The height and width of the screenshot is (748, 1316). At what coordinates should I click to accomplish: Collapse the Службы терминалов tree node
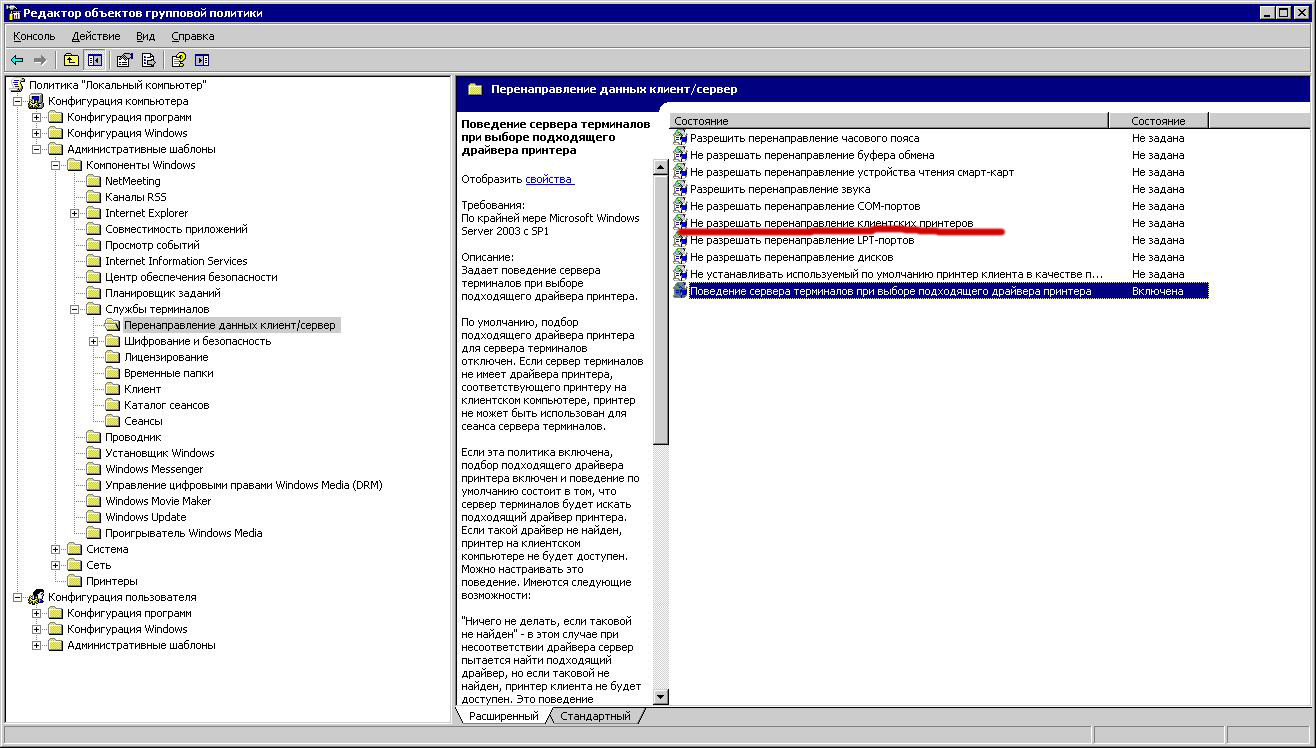(x=75, y=309)
